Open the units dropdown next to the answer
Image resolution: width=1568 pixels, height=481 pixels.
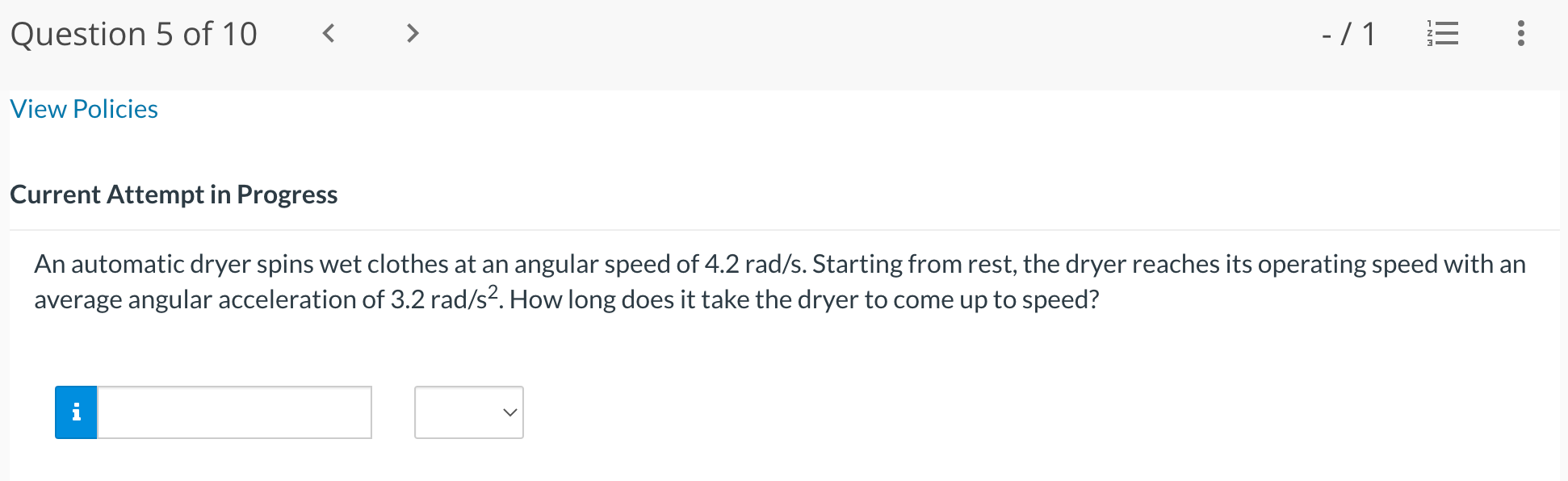468,412
